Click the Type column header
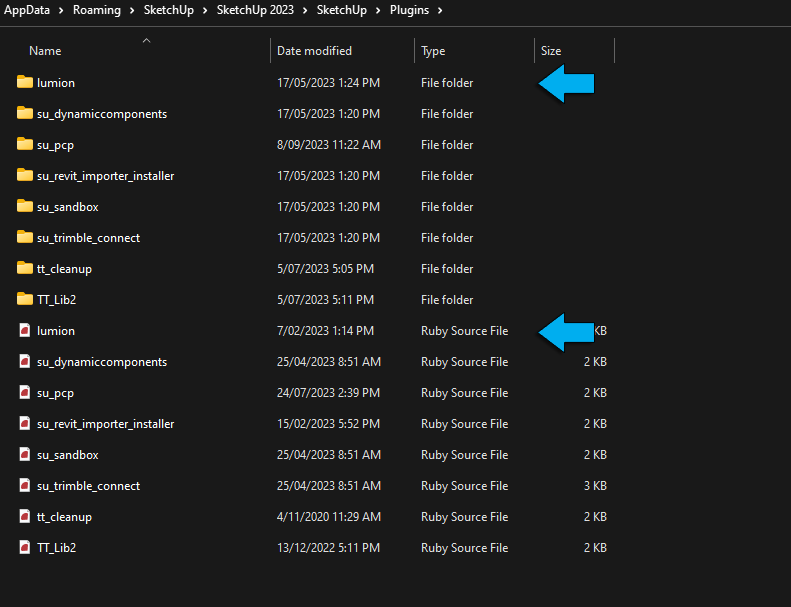Screen dimensions: 791x607 click(x=434, y=50)
